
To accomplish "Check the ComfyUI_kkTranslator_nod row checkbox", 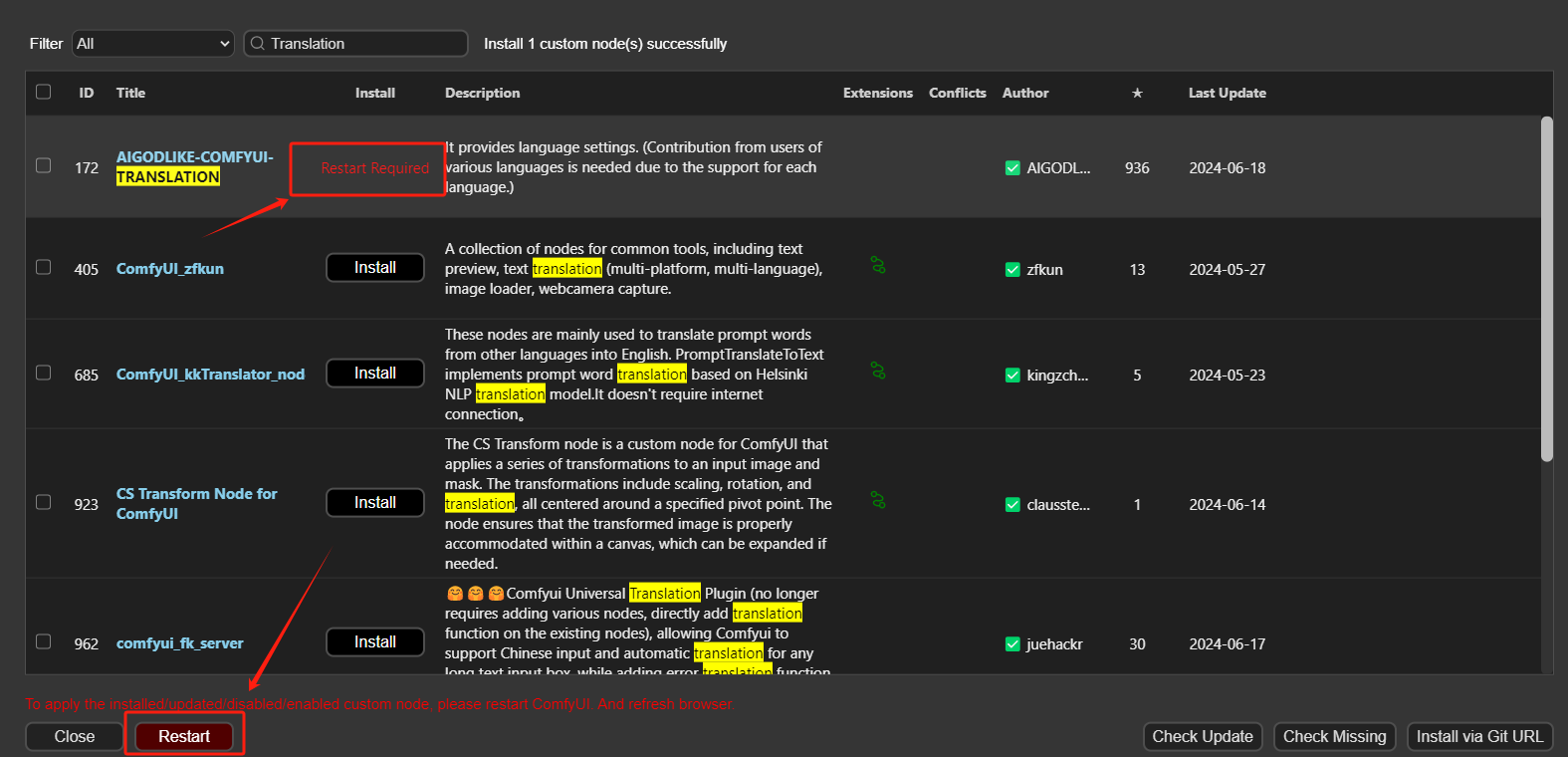I will pyautogui.click(x=43, y=373).
